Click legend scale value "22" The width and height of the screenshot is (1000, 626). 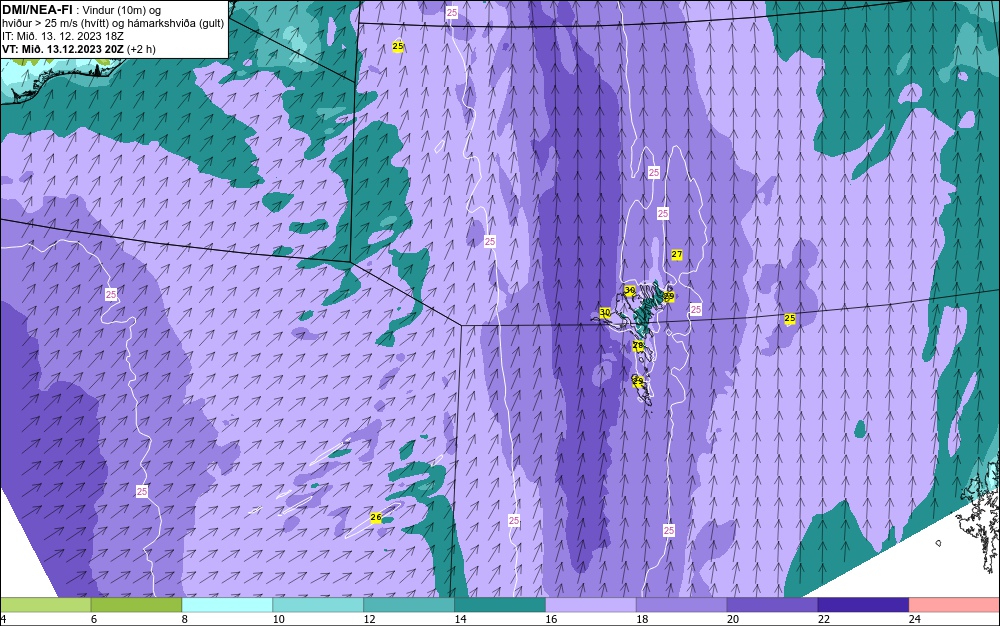coord(824,619)
